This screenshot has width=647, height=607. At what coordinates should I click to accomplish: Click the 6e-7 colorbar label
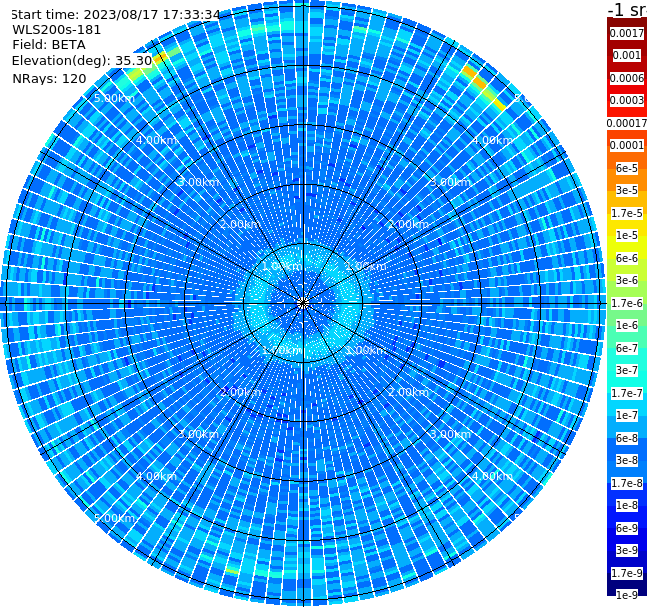[x=627, y=348]
